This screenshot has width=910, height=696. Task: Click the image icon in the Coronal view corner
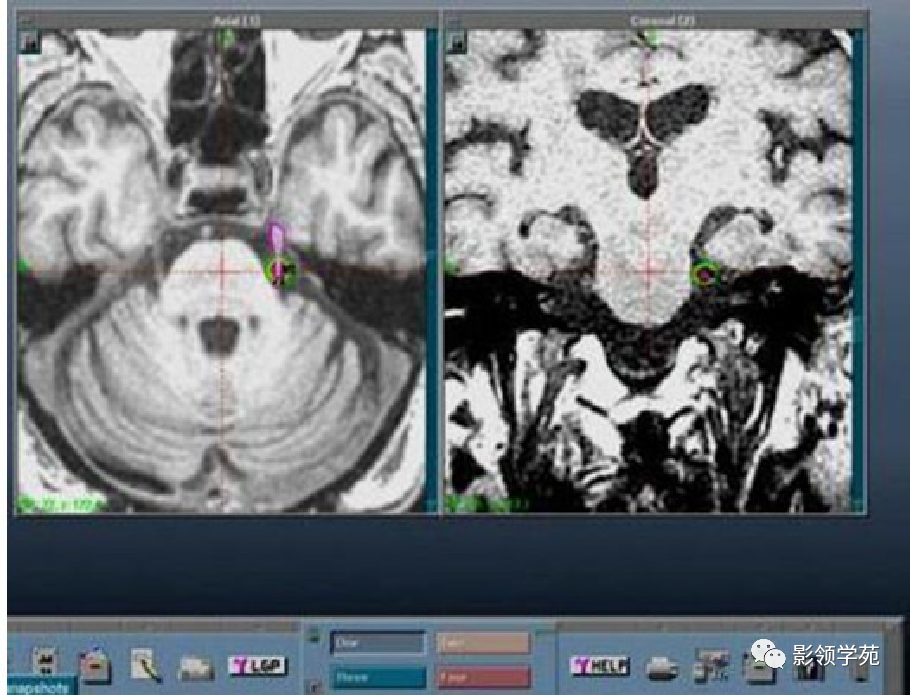coord(456,42)
